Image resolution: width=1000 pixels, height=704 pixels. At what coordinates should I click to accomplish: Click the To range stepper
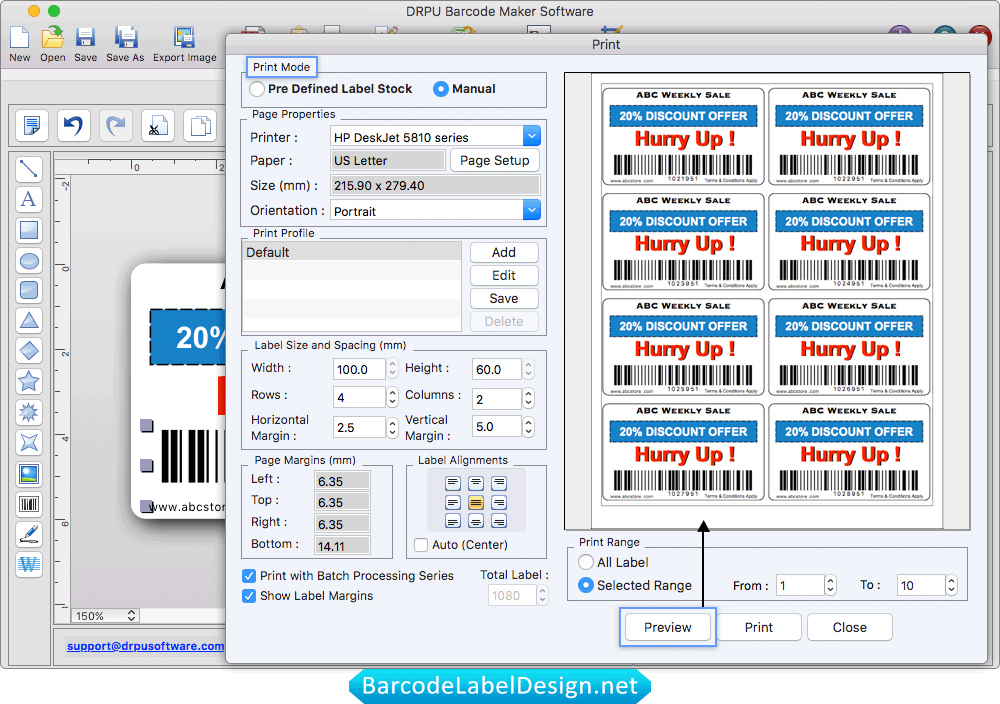[x=951, y=585]
